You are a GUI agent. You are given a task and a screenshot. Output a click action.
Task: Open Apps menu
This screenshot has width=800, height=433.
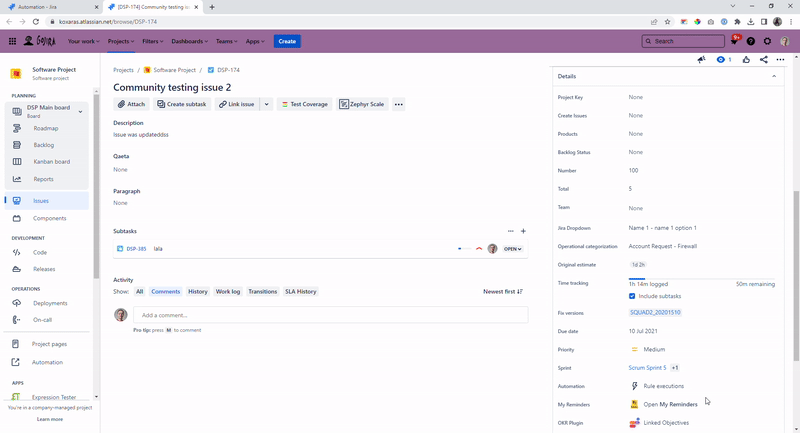click(x=255, y=41)
